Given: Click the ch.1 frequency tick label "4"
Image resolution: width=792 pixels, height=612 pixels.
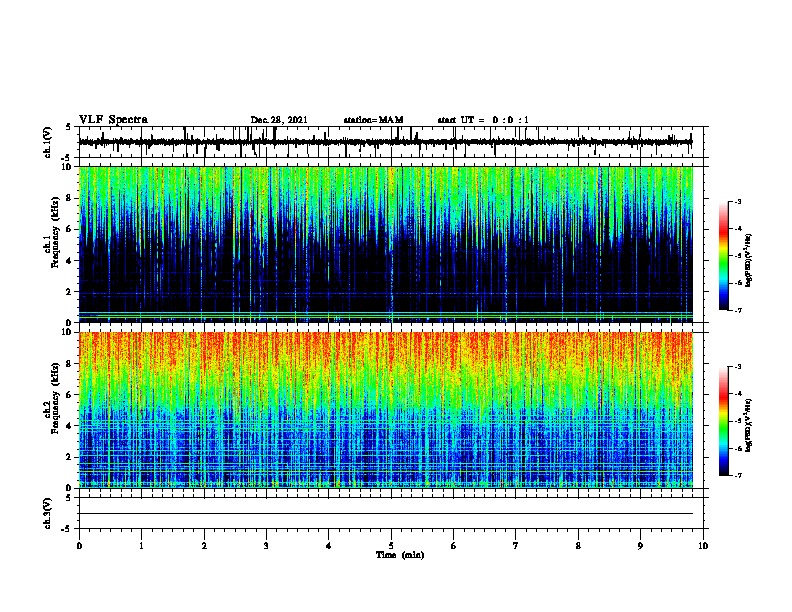Looking at the screenshot, I should point(70,261).
